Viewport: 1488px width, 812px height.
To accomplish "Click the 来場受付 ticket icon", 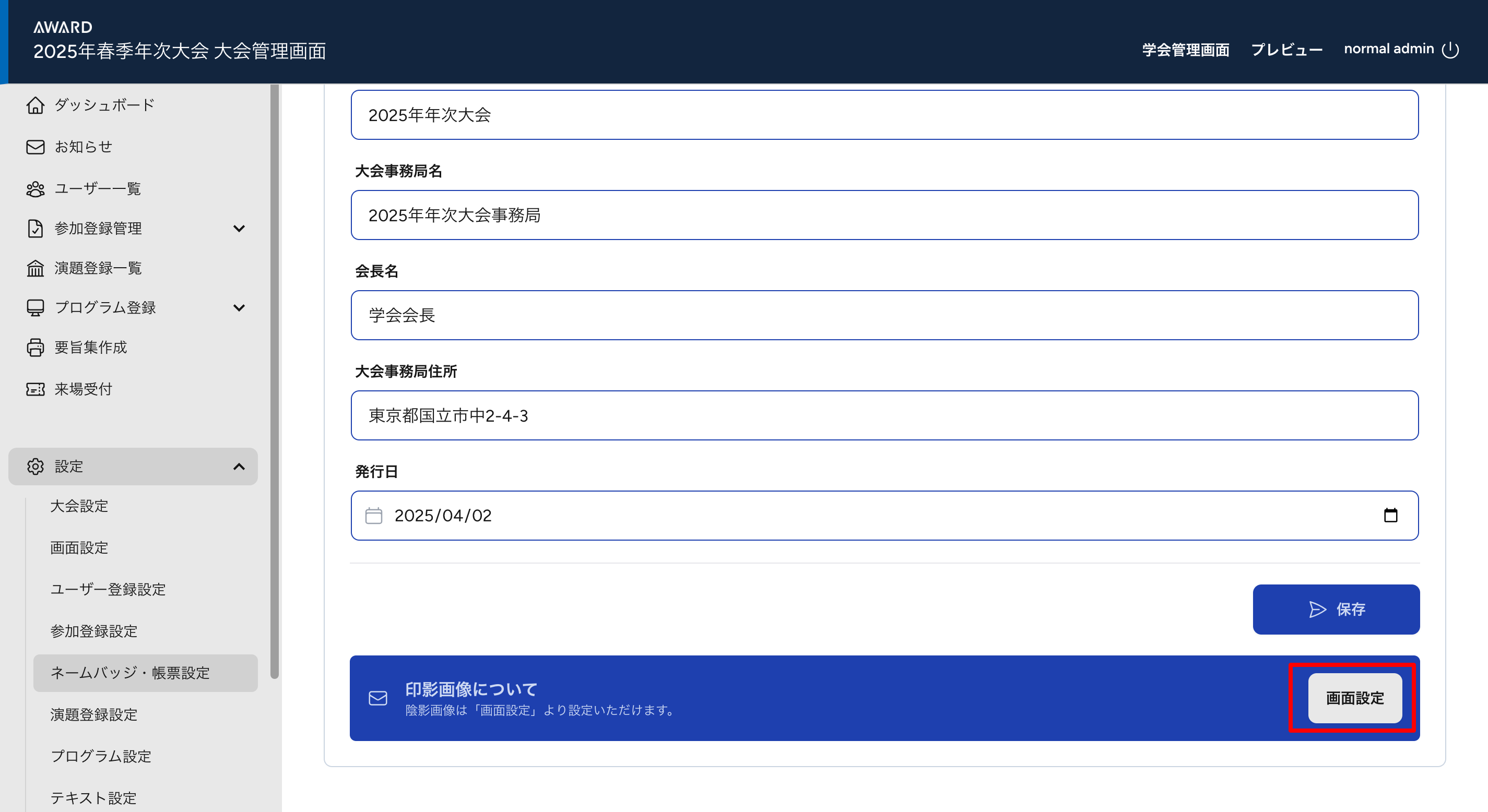I will [35, 389].
